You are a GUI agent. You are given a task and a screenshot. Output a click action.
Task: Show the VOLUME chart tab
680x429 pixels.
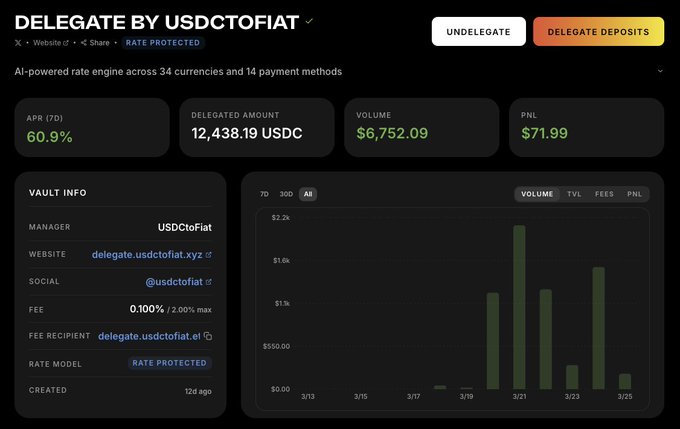[x=537, y=194]
